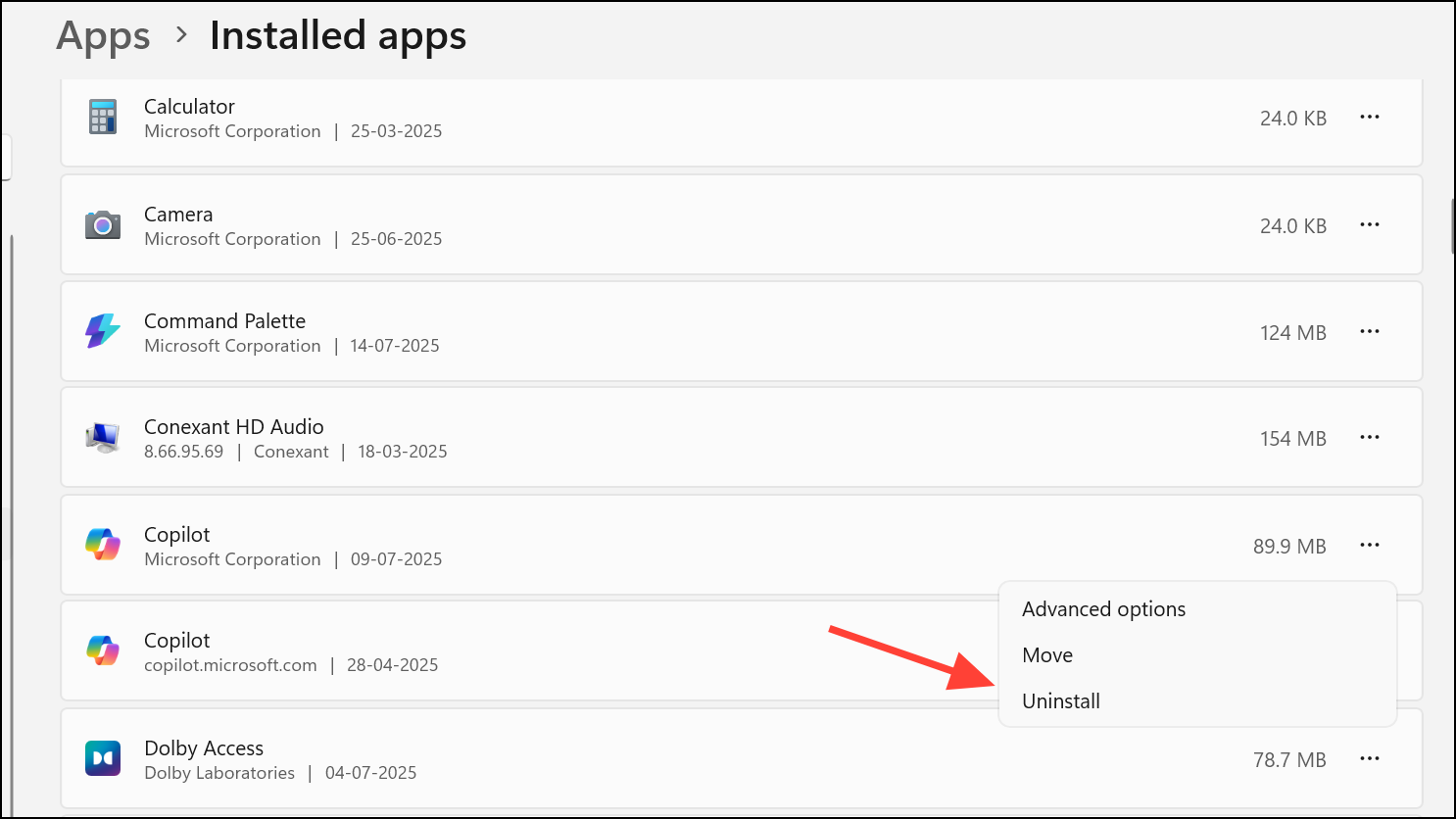1456x819 pixels.
Task: Go back to Apps via the breadcrumb
Action: pos(103,36)
